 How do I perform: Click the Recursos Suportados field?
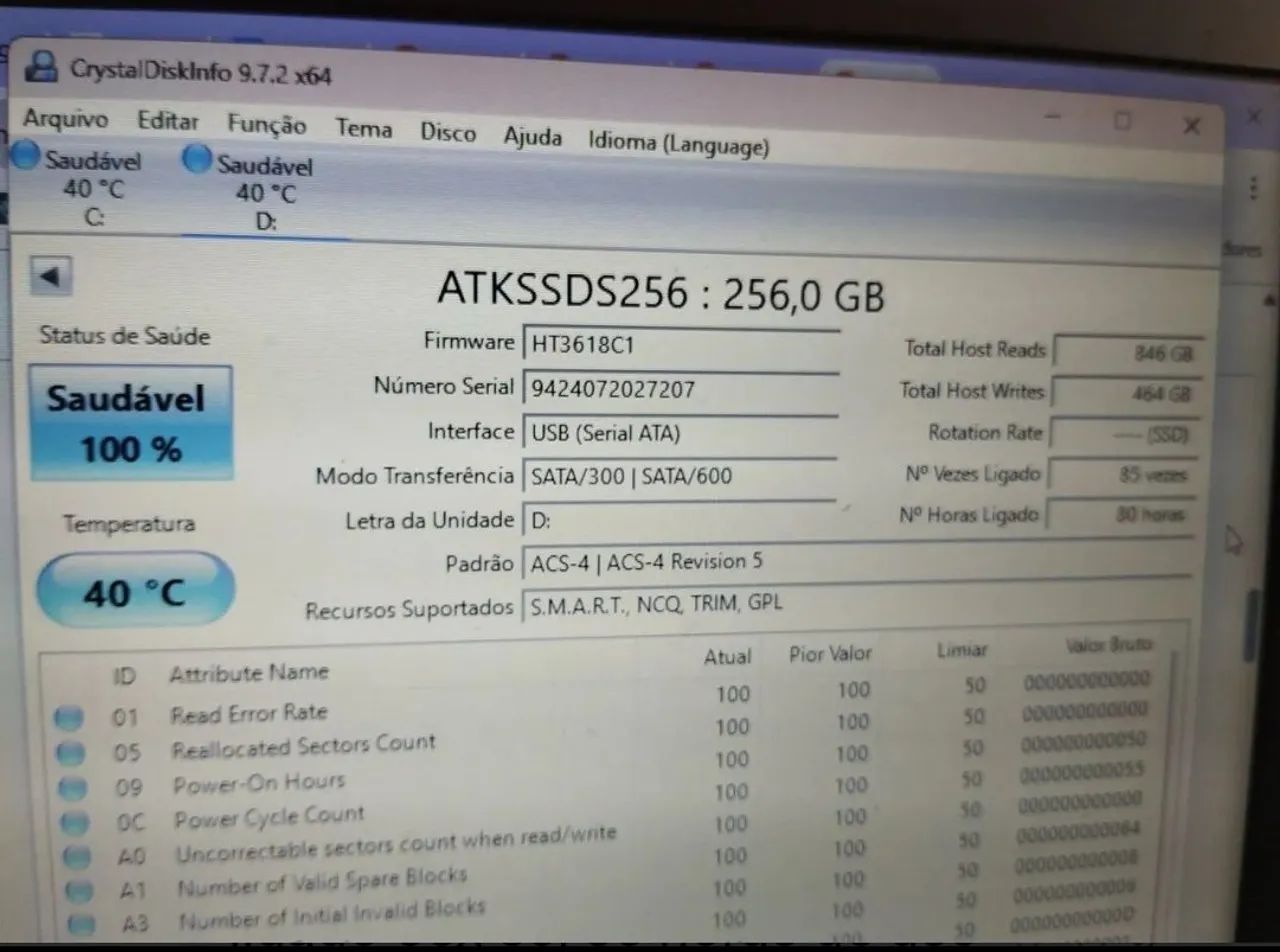tap(856, 604)
